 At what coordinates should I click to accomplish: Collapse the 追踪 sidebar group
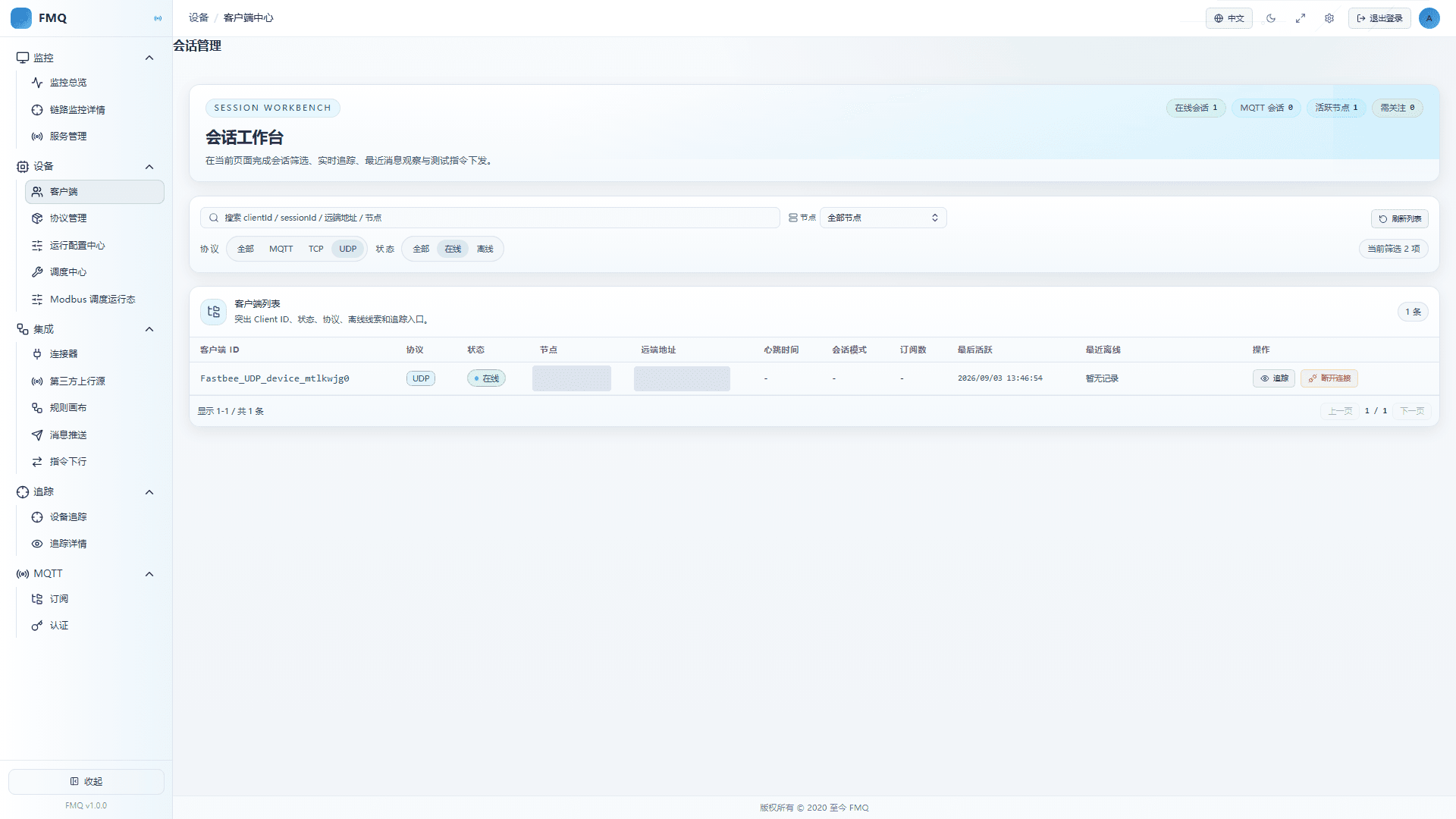[x=149, y=492]
